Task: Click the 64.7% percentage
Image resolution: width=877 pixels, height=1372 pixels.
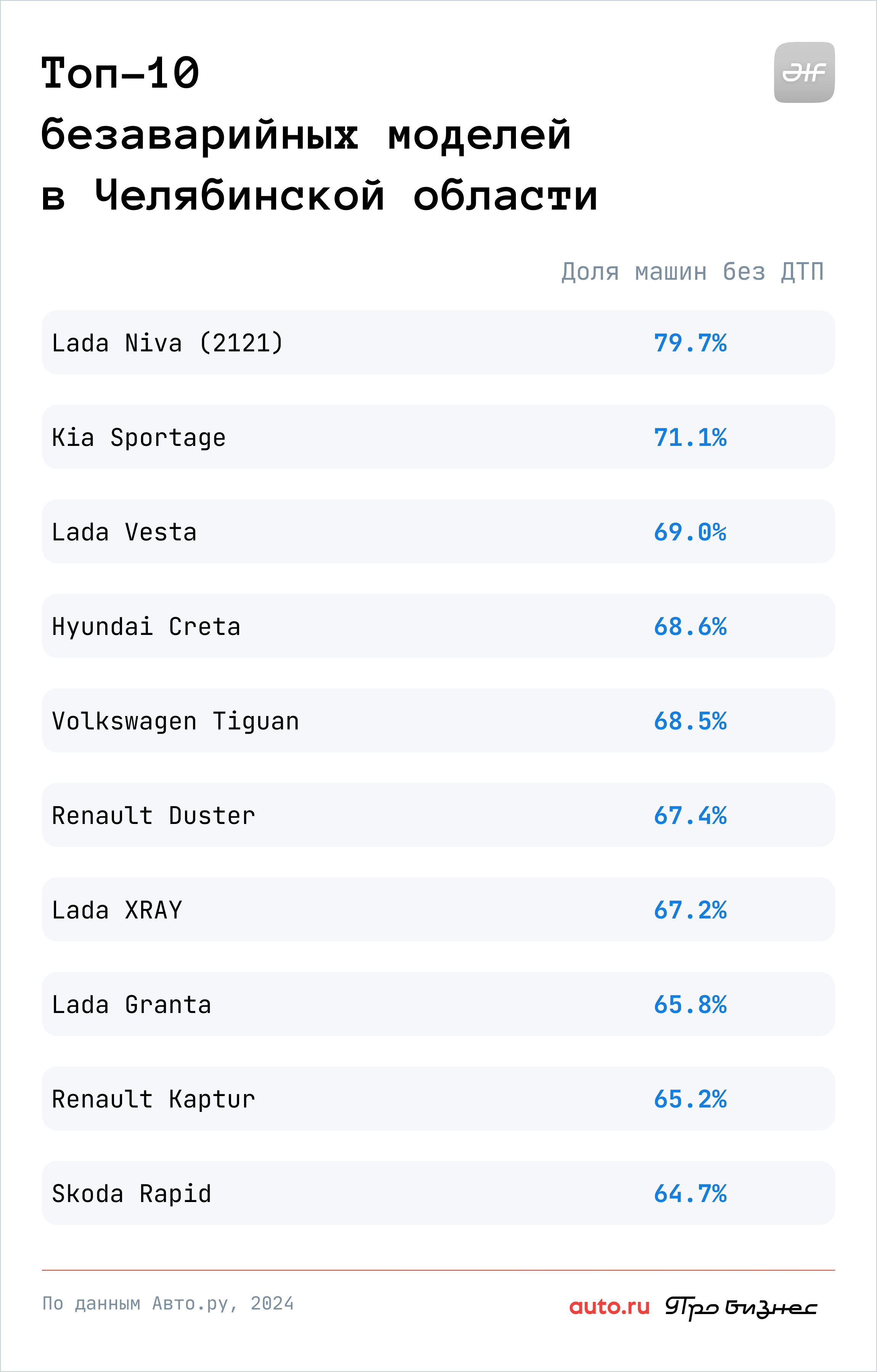Action: click(690, 1194)
